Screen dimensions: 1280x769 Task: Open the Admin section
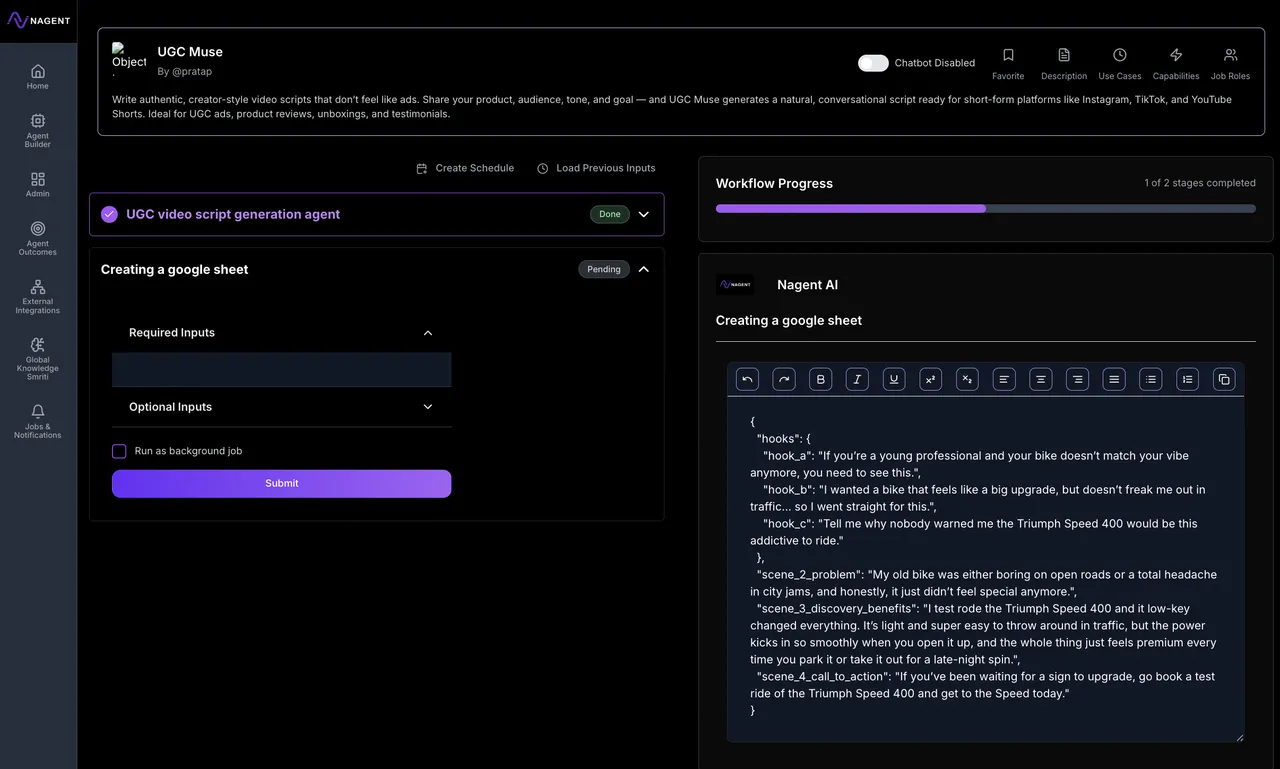(38, 184)
